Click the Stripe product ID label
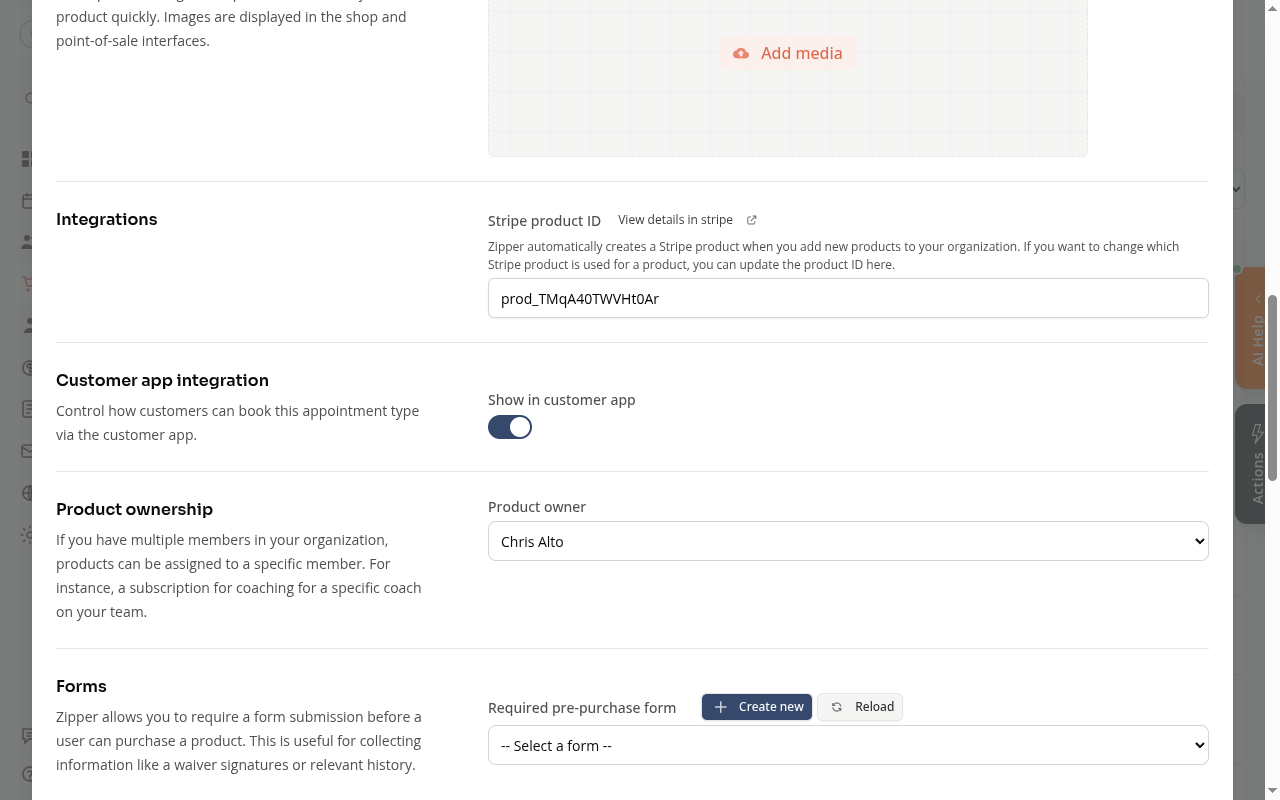The width and height of the screenshot is (1280, 800). [x=544, y=221]
